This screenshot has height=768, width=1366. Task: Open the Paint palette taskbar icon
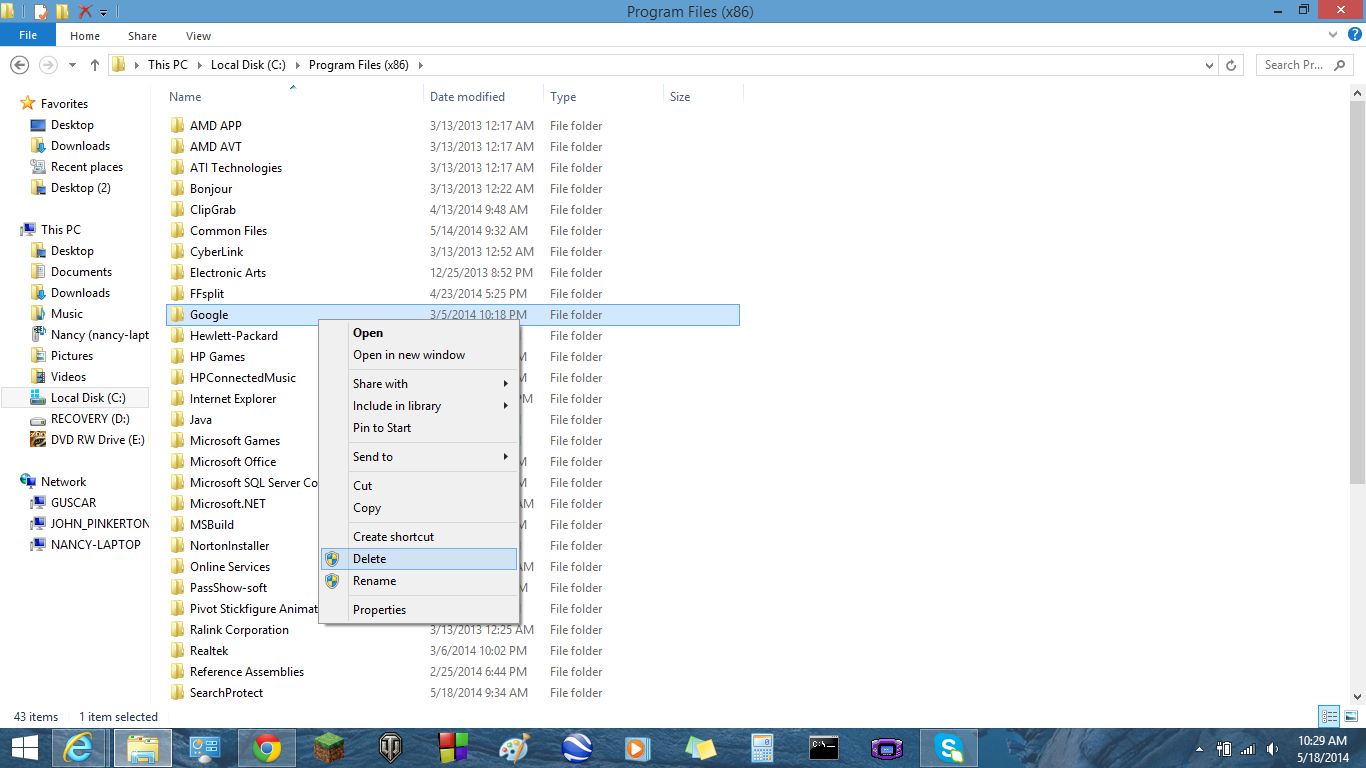pyautogui.click(x=514, y=748)
